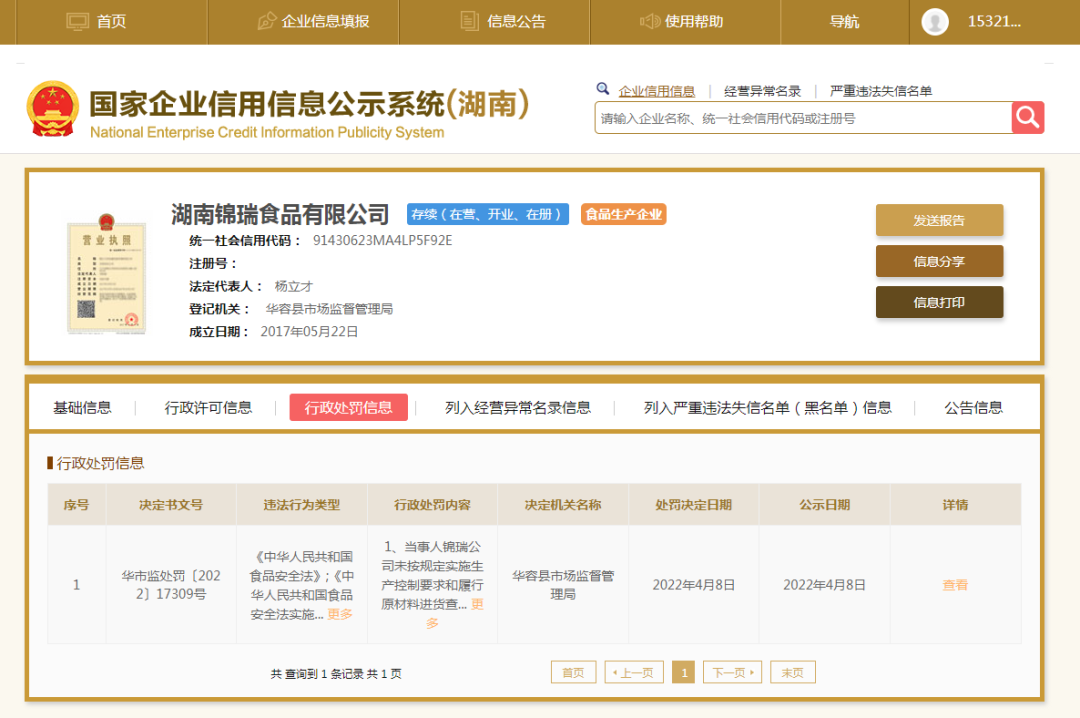This screenshot has width=1080, height=718.
Task: Select 严重违法失信名单 search category
Action: (880, 91)
